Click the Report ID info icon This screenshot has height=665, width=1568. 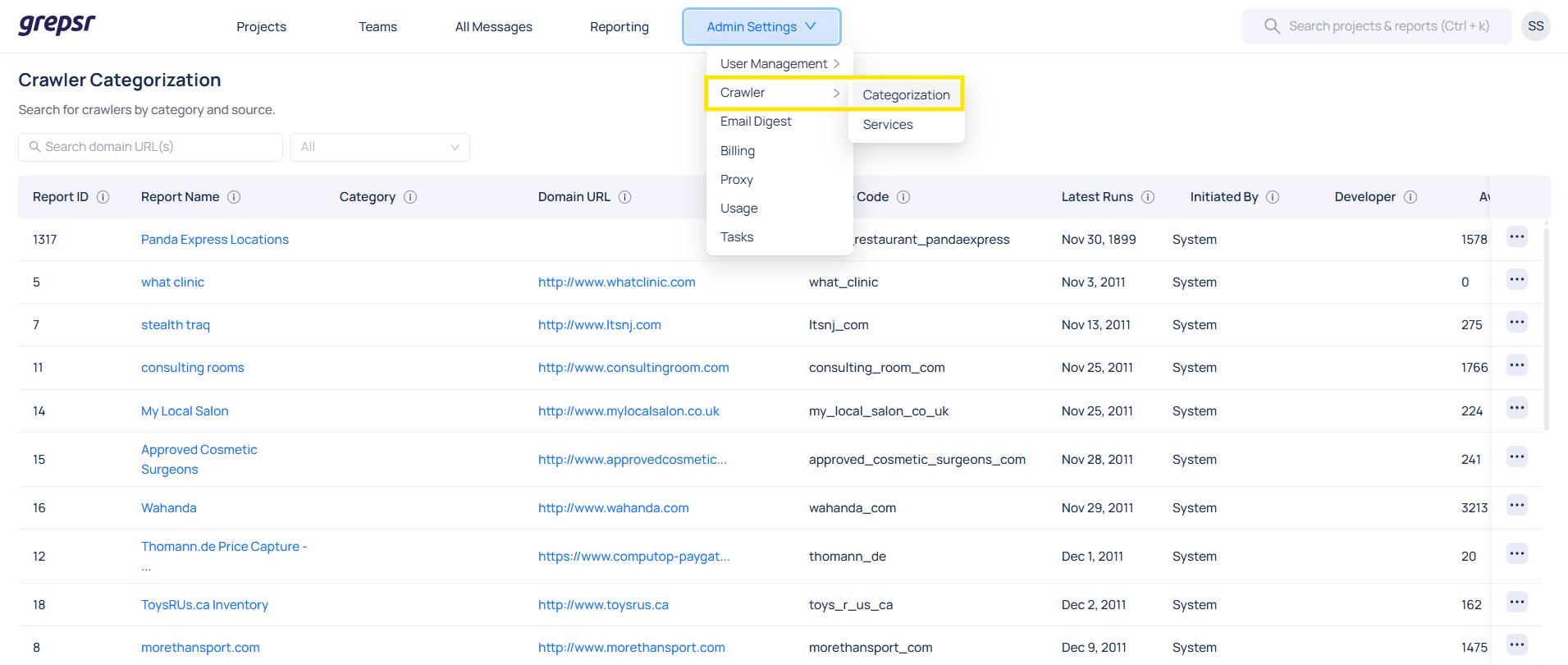point(103,197)
